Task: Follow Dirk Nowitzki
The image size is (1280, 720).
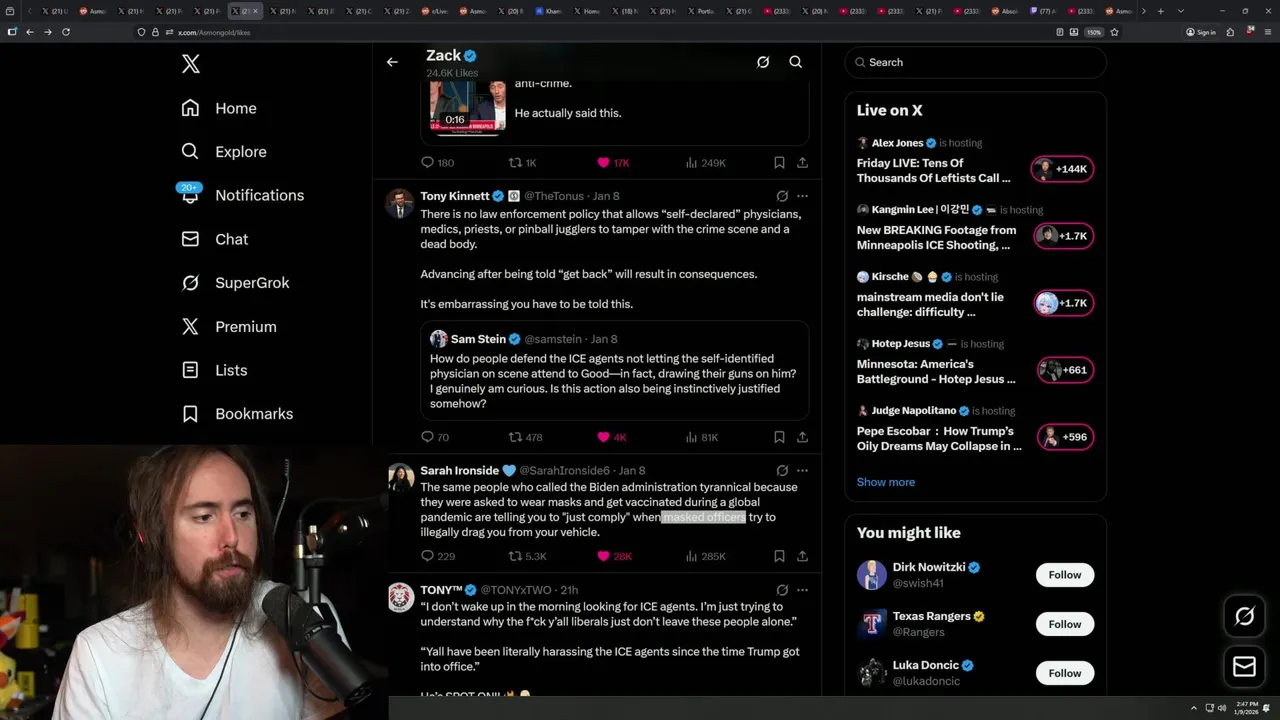Action: (x=1065, y=575)
